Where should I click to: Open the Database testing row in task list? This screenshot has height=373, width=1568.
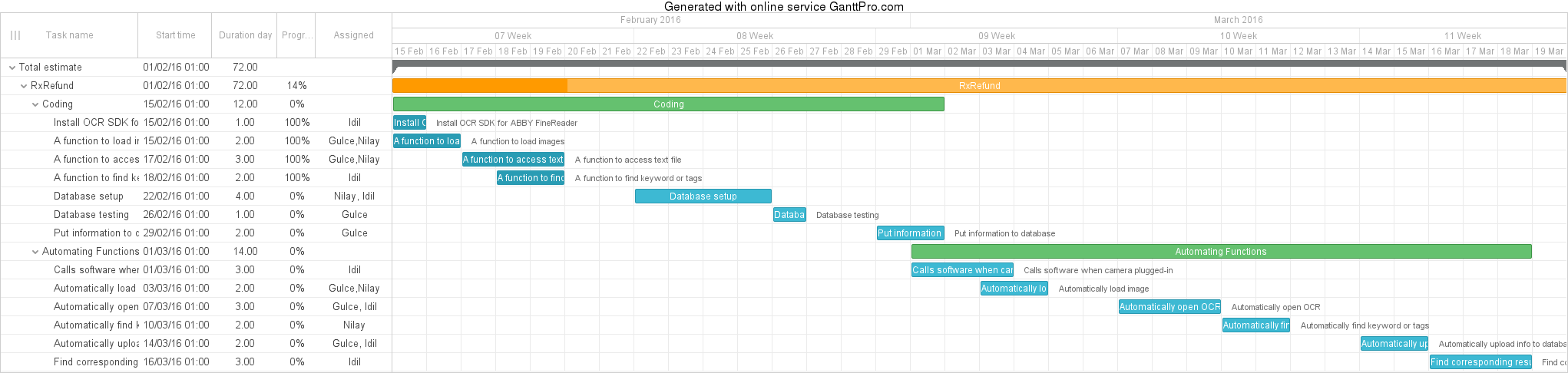point(91,215)
